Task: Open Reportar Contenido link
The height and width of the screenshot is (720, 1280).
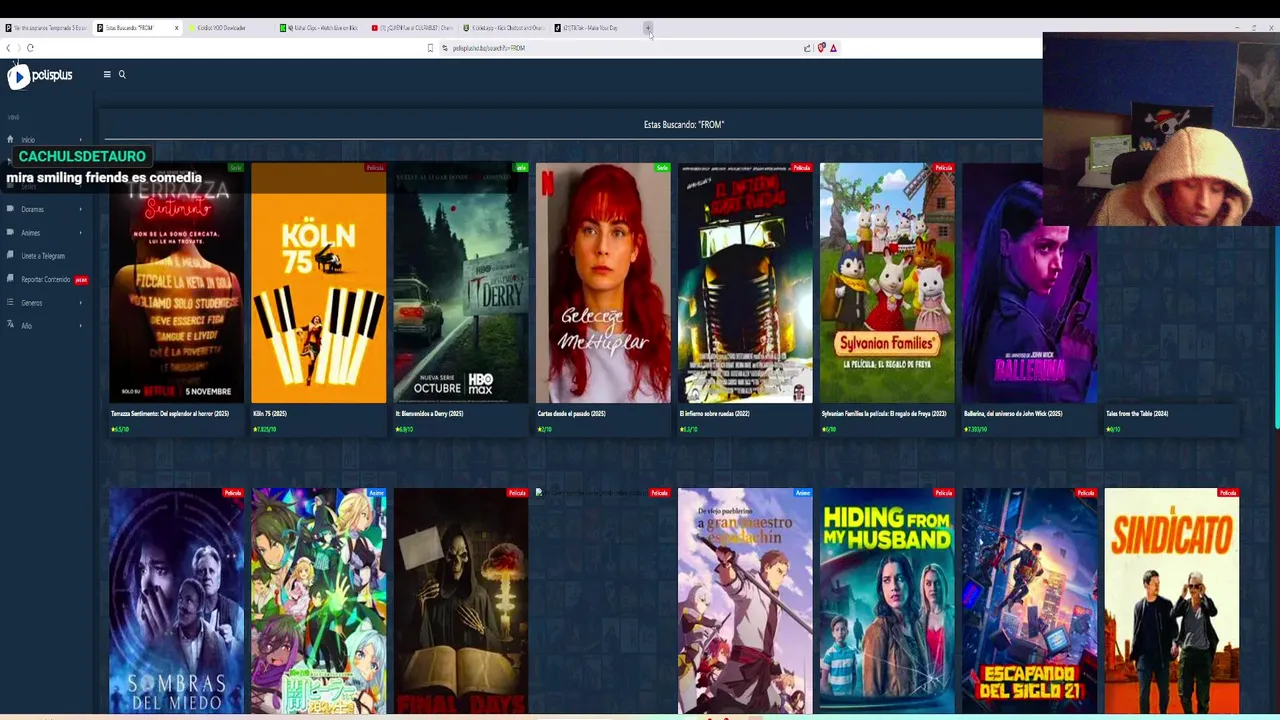Action: 46,280
